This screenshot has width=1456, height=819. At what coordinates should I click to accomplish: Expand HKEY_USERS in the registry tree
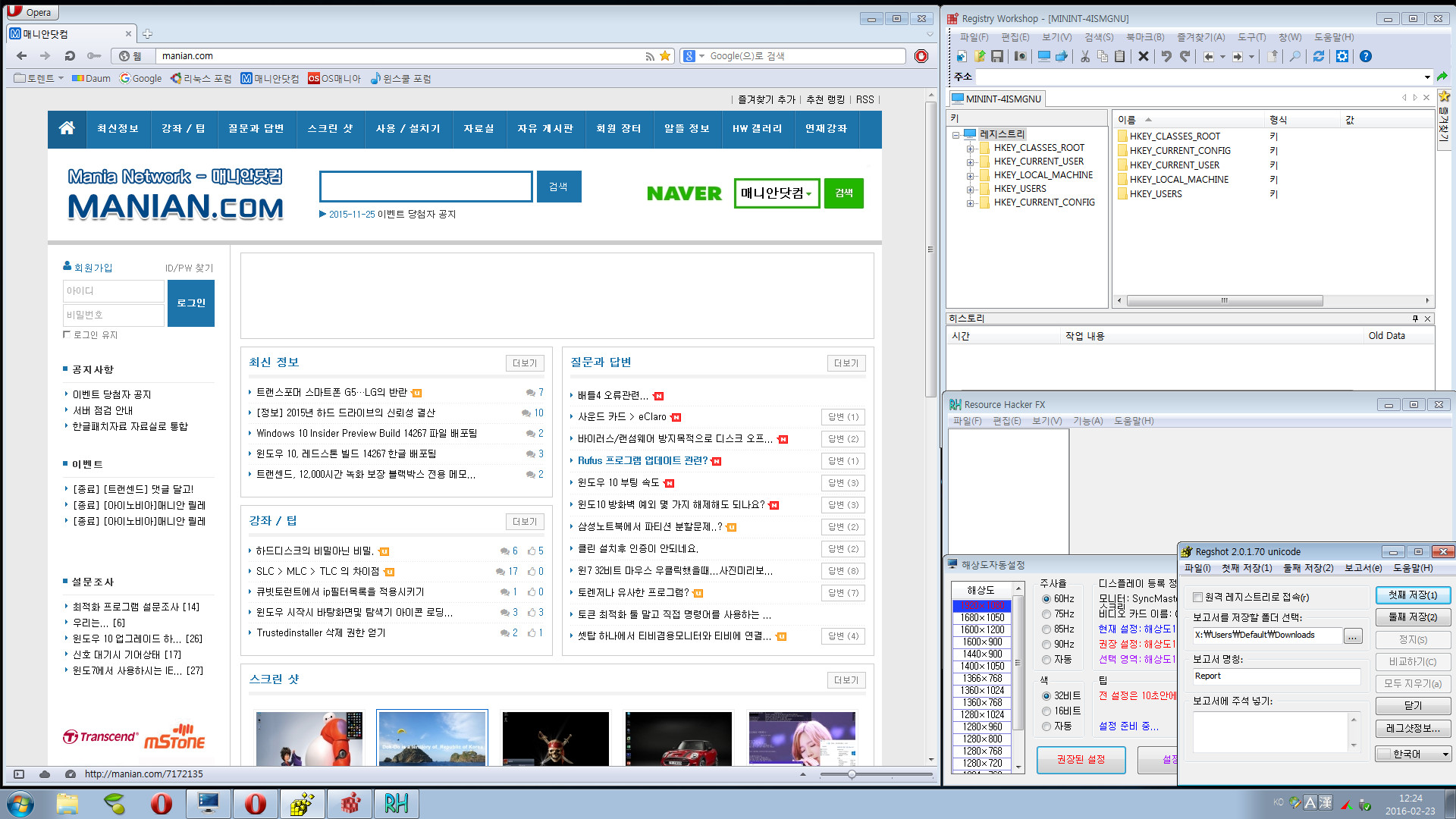pyautogui.click(x=970, y=190)
